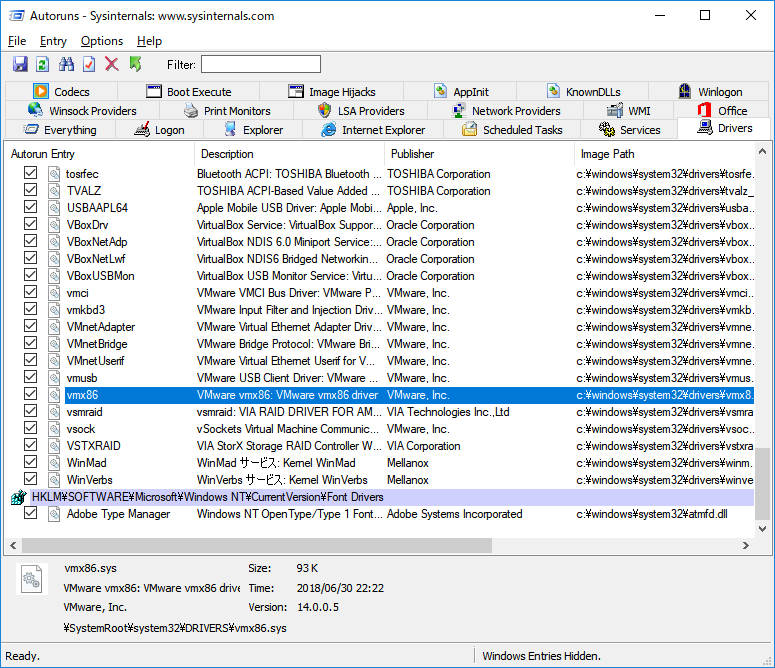Open the Image Hijacks tab
775x668 pixels.
(x=332, y=92)
